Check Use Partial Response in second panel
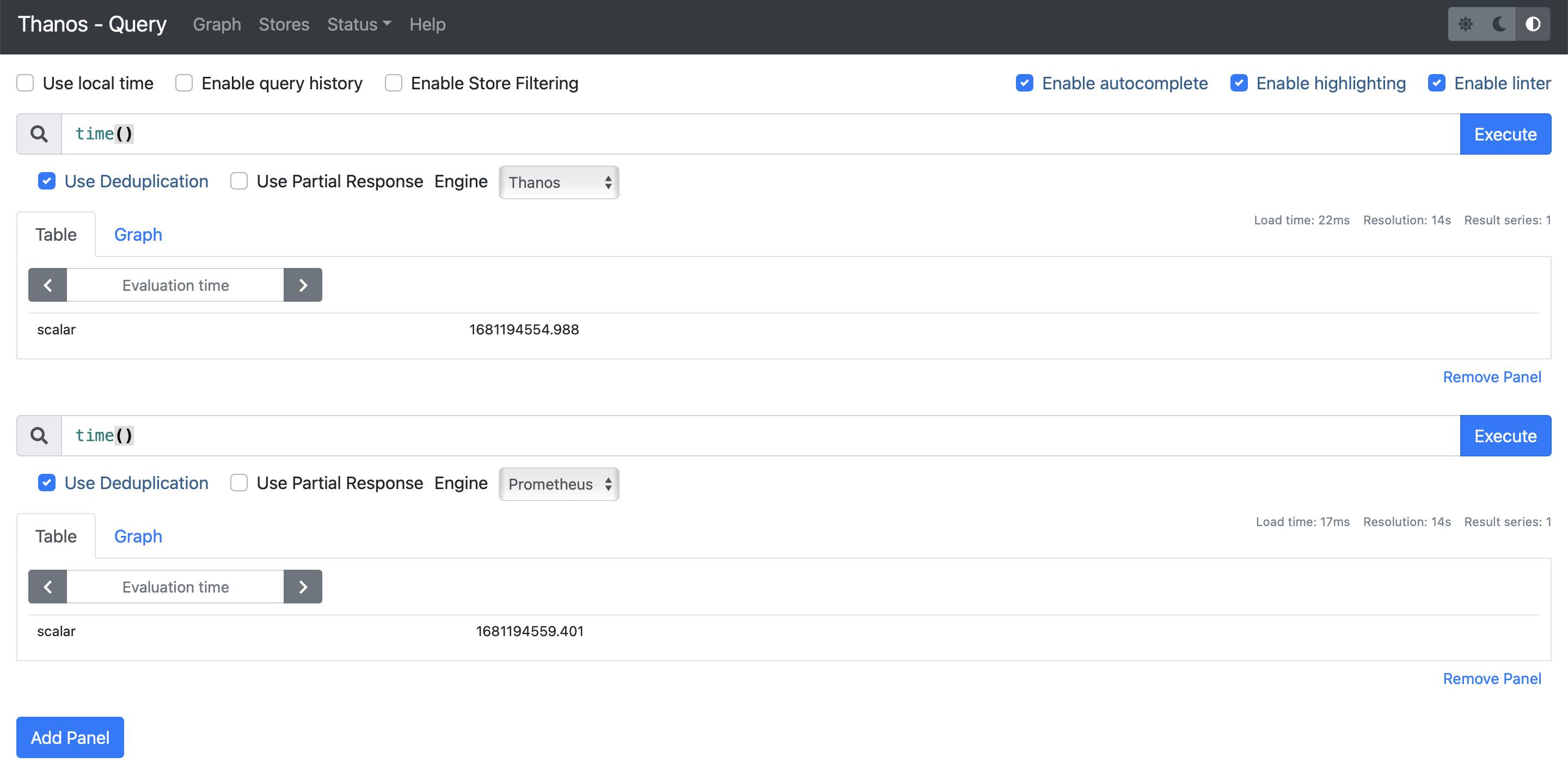The image size is (1568, 781). coord(239,483)
